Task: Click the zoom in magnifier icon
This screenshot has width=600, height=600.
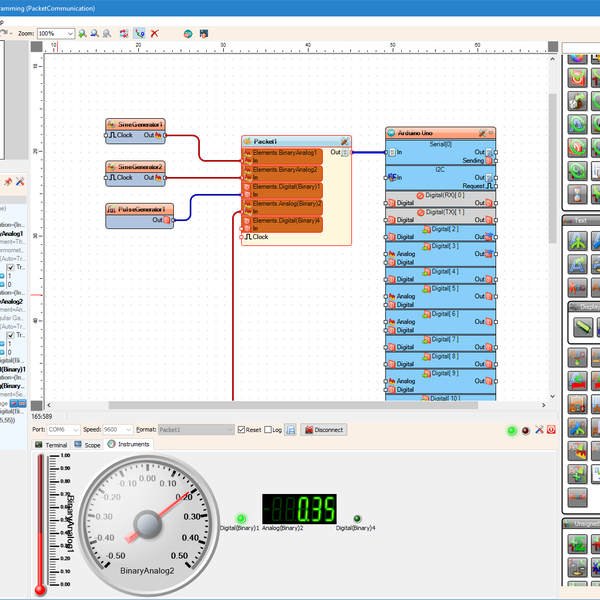Action: coord(83,33)
